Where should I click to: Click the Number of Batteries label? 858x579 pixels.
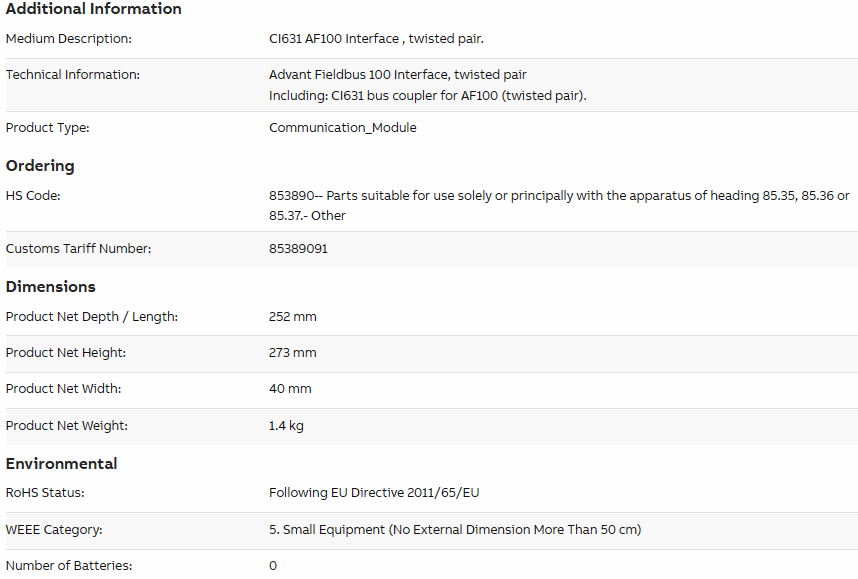click(69, 565)
